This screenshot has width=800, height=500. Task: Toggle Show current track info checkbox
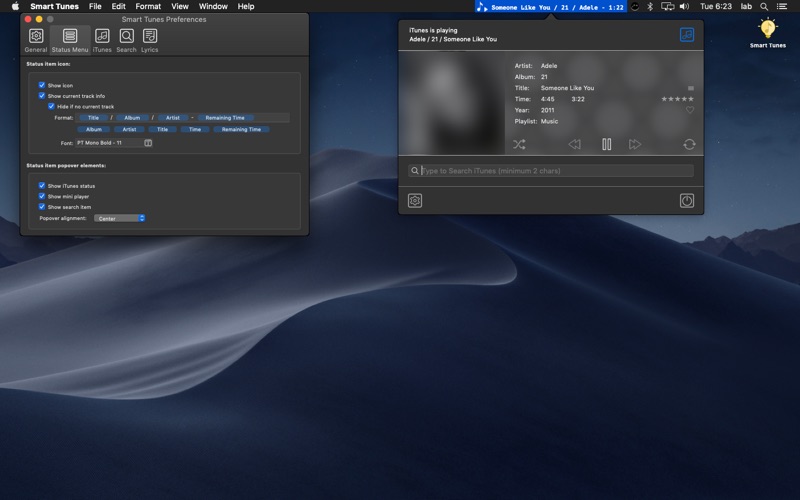point(42,95)
